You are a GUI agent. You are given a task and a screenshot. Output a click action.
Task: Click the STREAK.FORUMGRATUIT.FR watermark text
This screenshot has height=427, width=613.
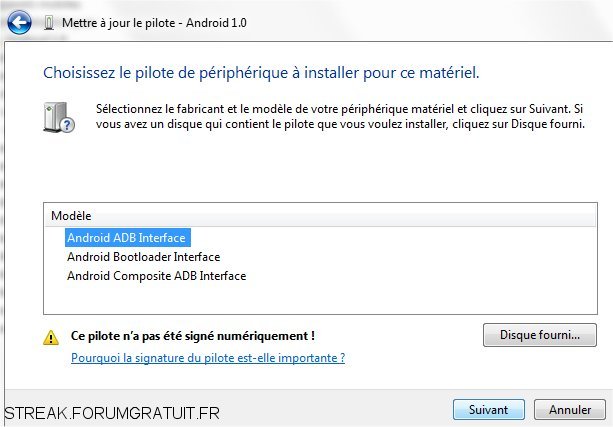(112, 413)
